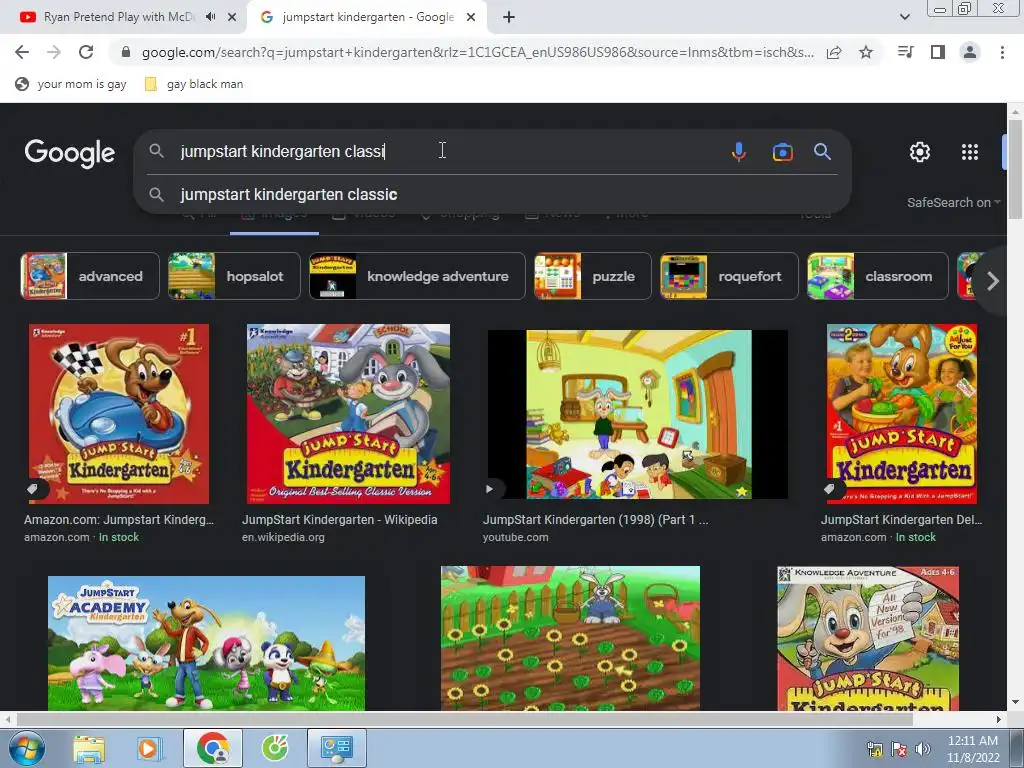Click the forward navigation arrow
Viewport: 1024px width, 768px height.
point(54,52)
